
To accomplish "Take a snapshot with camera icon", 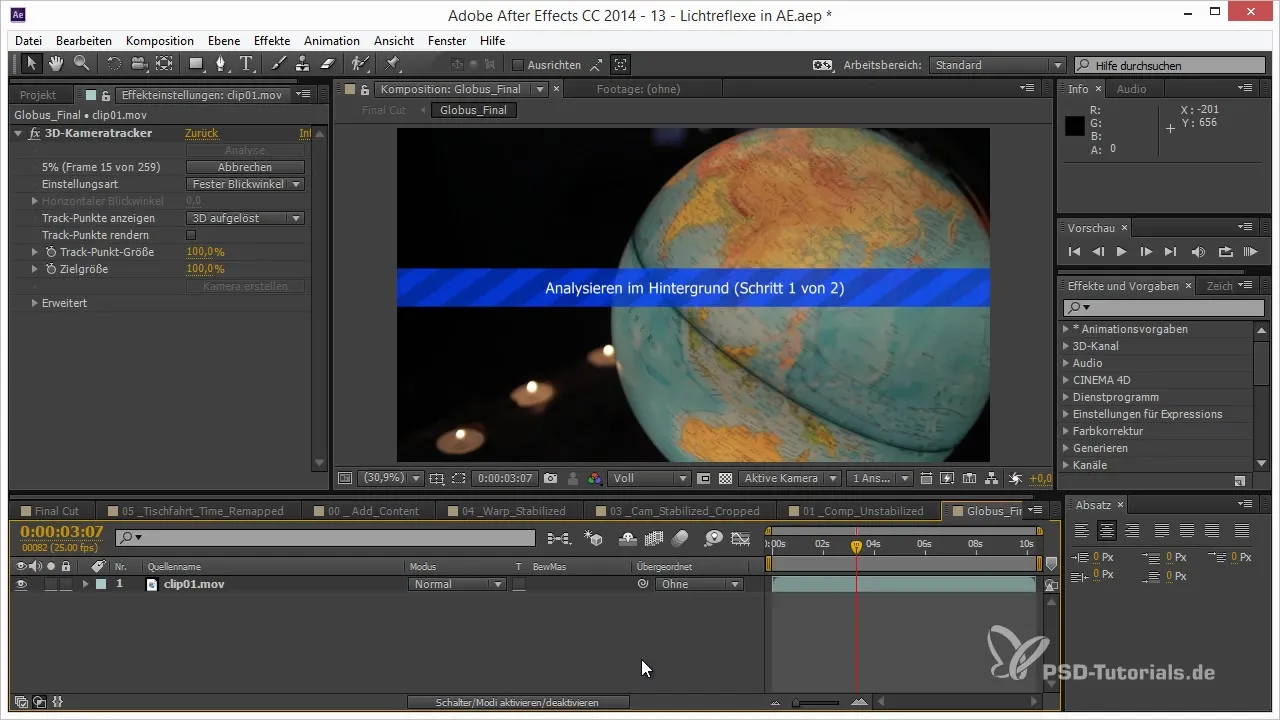I will [550, 479].
